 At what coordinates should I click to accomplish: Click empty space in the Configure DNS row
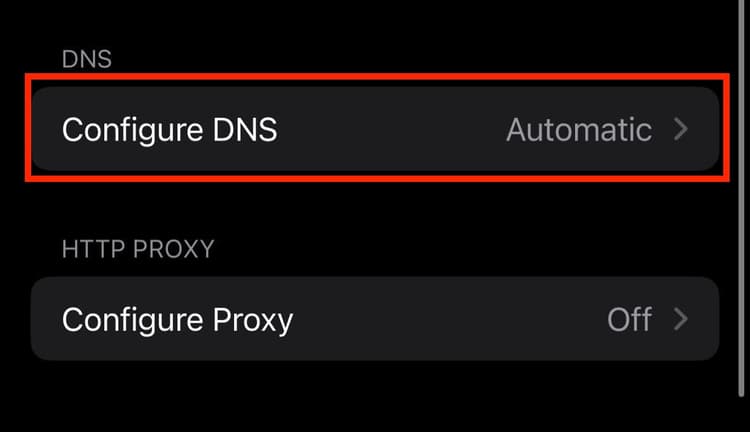390,130
